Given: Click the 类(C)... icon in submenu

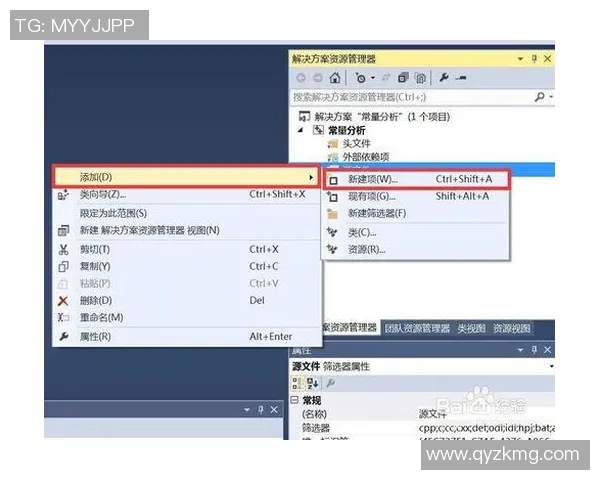Looking at the screenshot, I should tap(332, 233).
